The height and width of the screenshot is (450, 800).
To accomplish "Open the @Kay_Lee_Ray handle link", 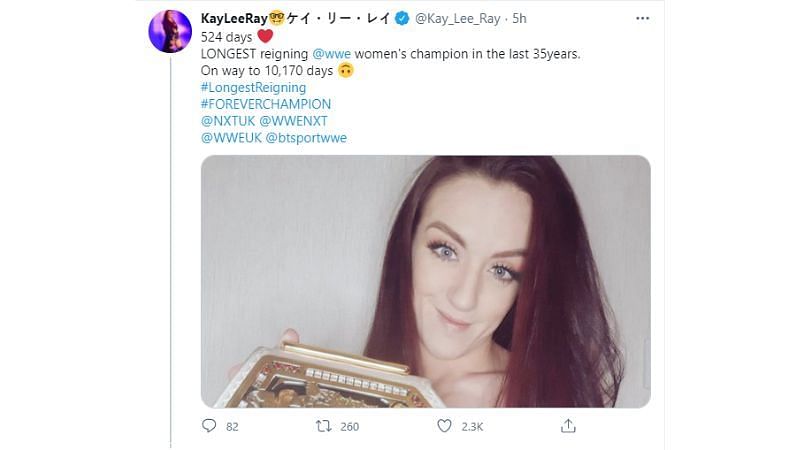I will point(458,19).
